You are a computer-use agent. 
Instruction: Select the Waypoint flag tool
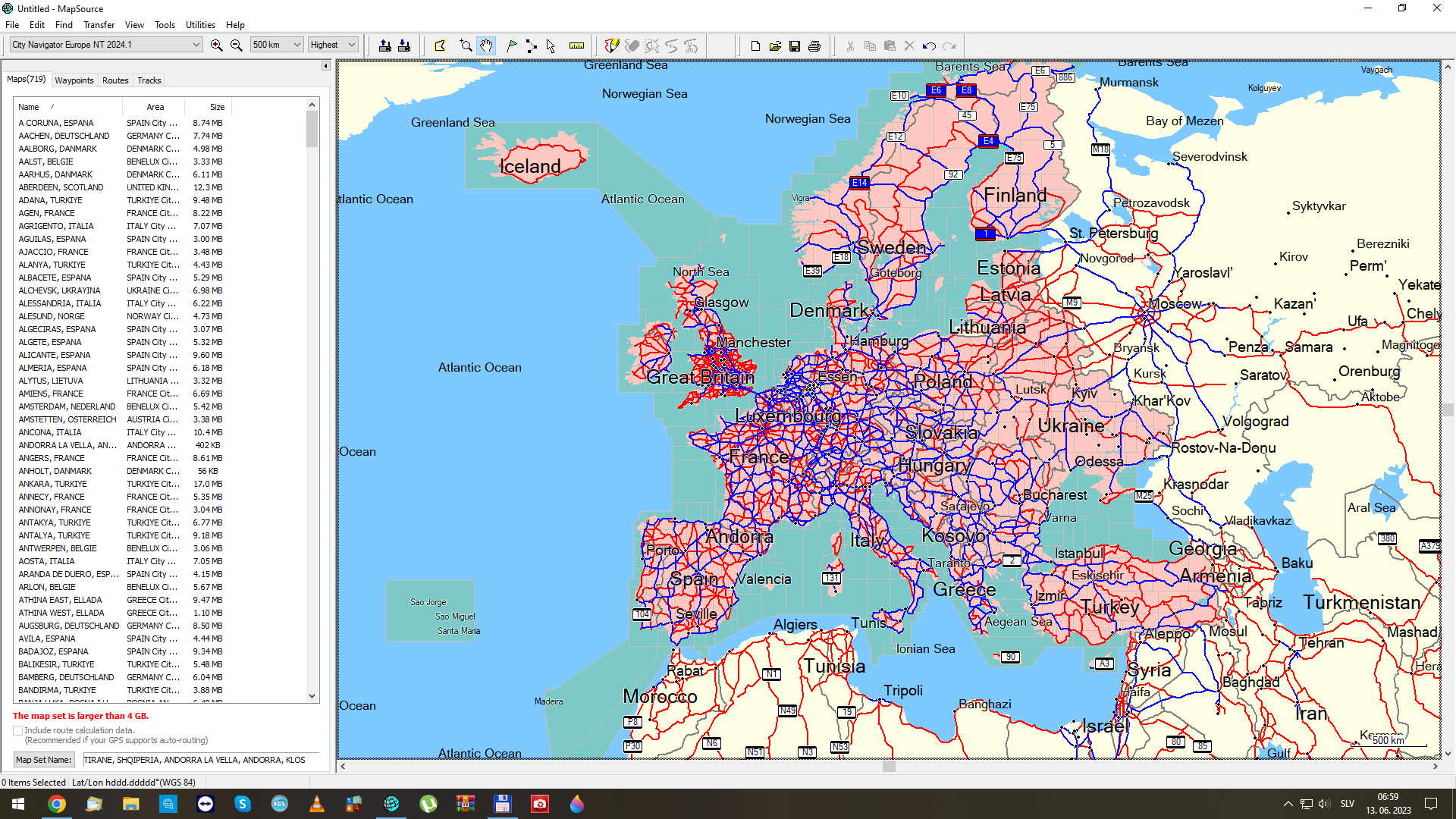512,45
